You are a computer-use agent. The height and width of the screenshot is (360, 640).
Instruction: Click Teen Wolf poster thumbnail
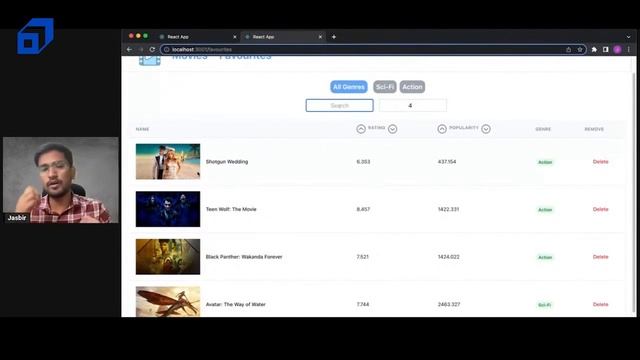(168, 209)
